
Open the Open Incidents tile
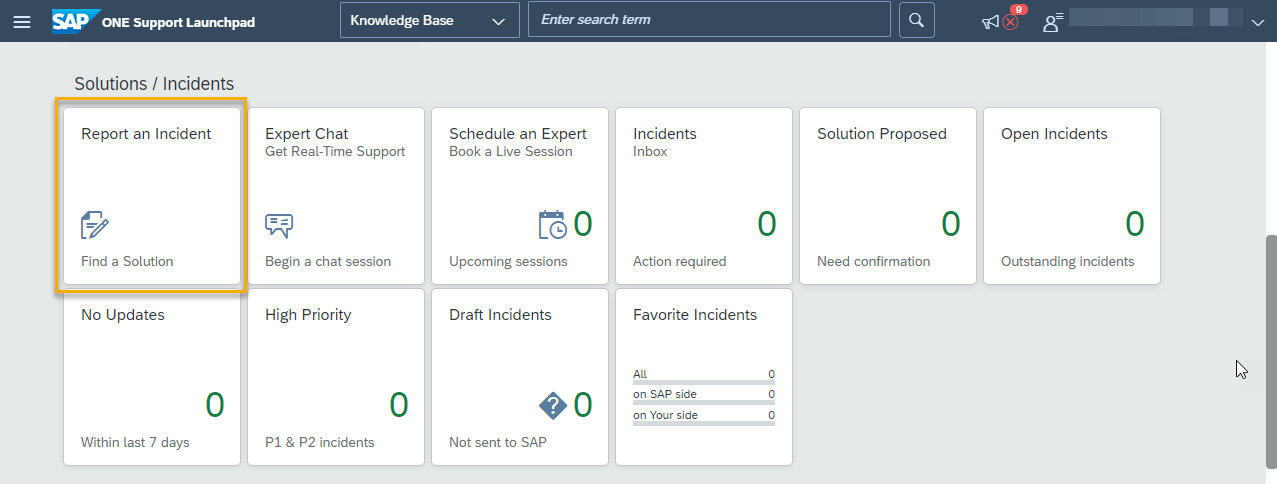pyautogui.click(x=1072, y=196)
